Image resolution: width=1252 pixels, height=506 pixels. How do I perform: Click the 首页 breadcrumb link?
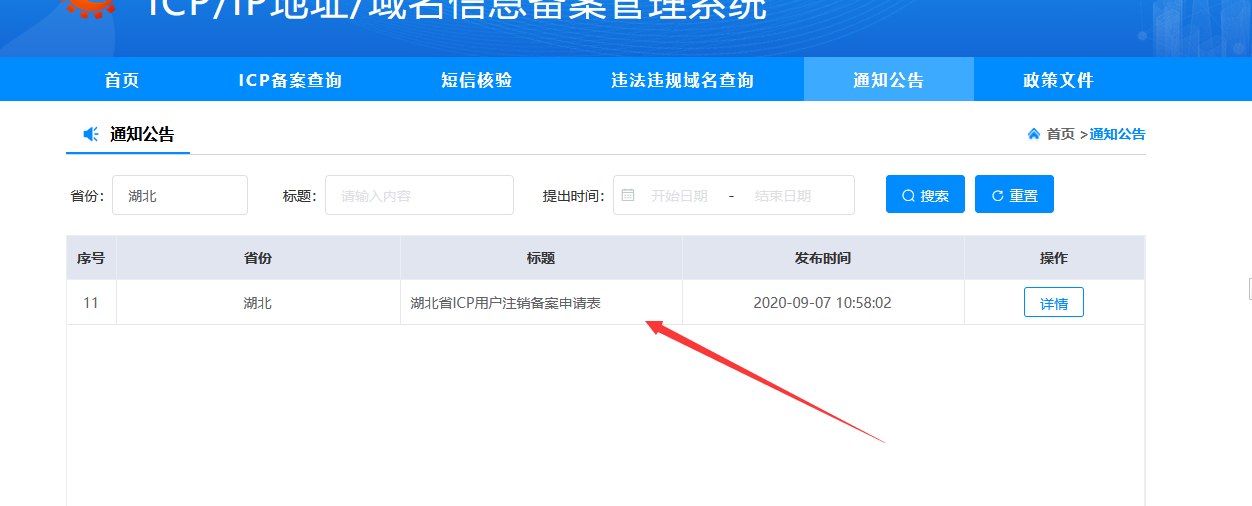[1060, 134]
